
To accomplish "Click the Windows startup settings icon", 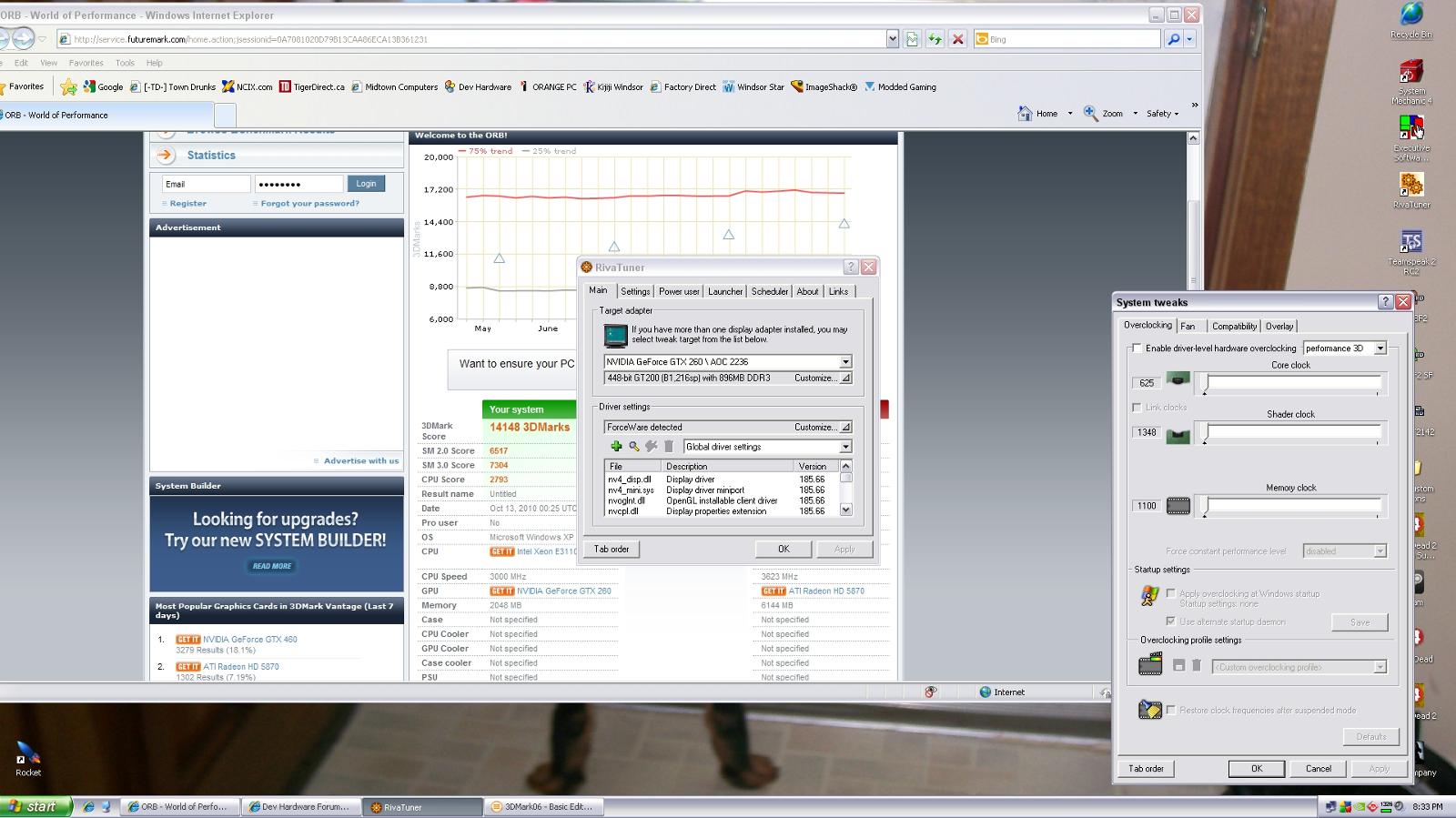I will (1150, 596).
